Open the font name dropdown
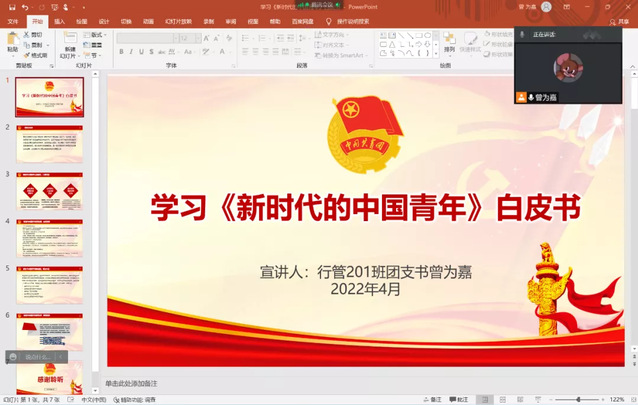 click(x=176, y=38)
